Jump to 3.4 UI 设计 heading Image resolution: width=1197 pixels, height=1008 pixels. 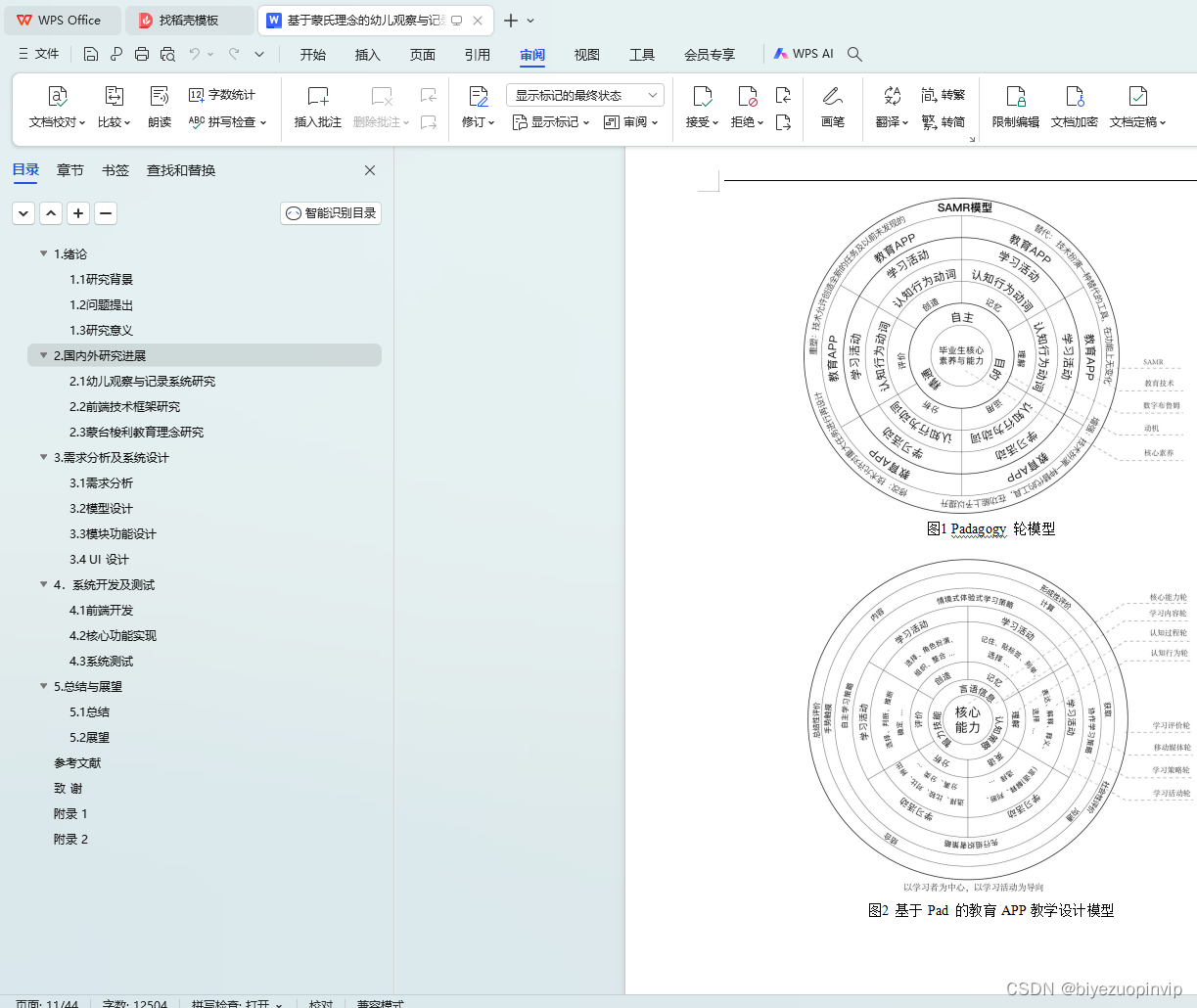tap(99, 559)
